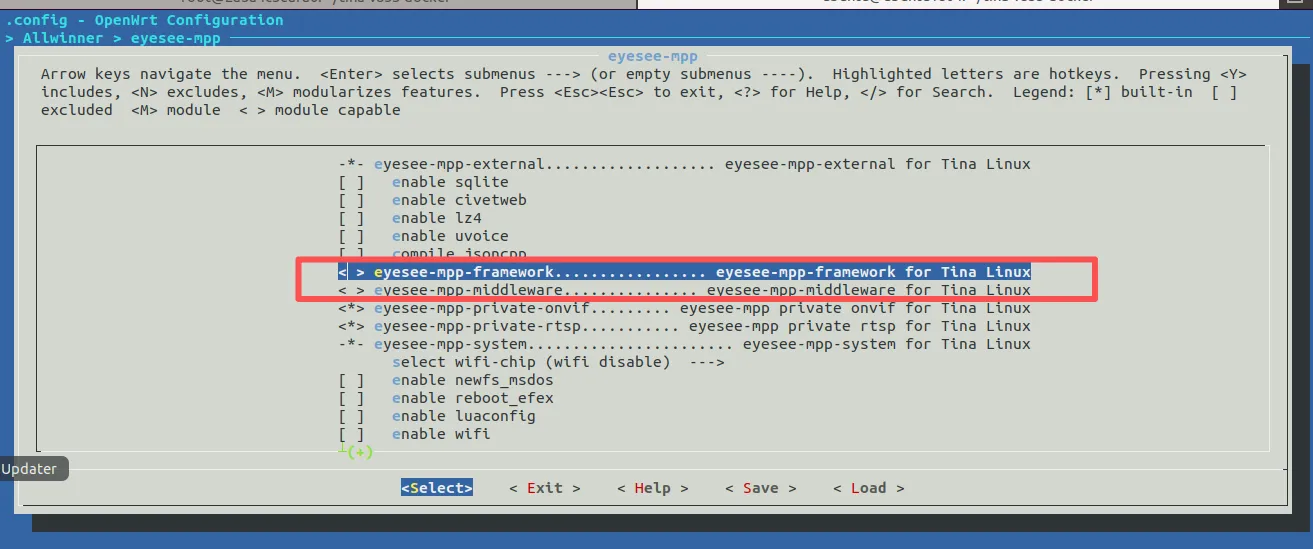Click the Load button
1313x549 pixels.
coord(868,488)
